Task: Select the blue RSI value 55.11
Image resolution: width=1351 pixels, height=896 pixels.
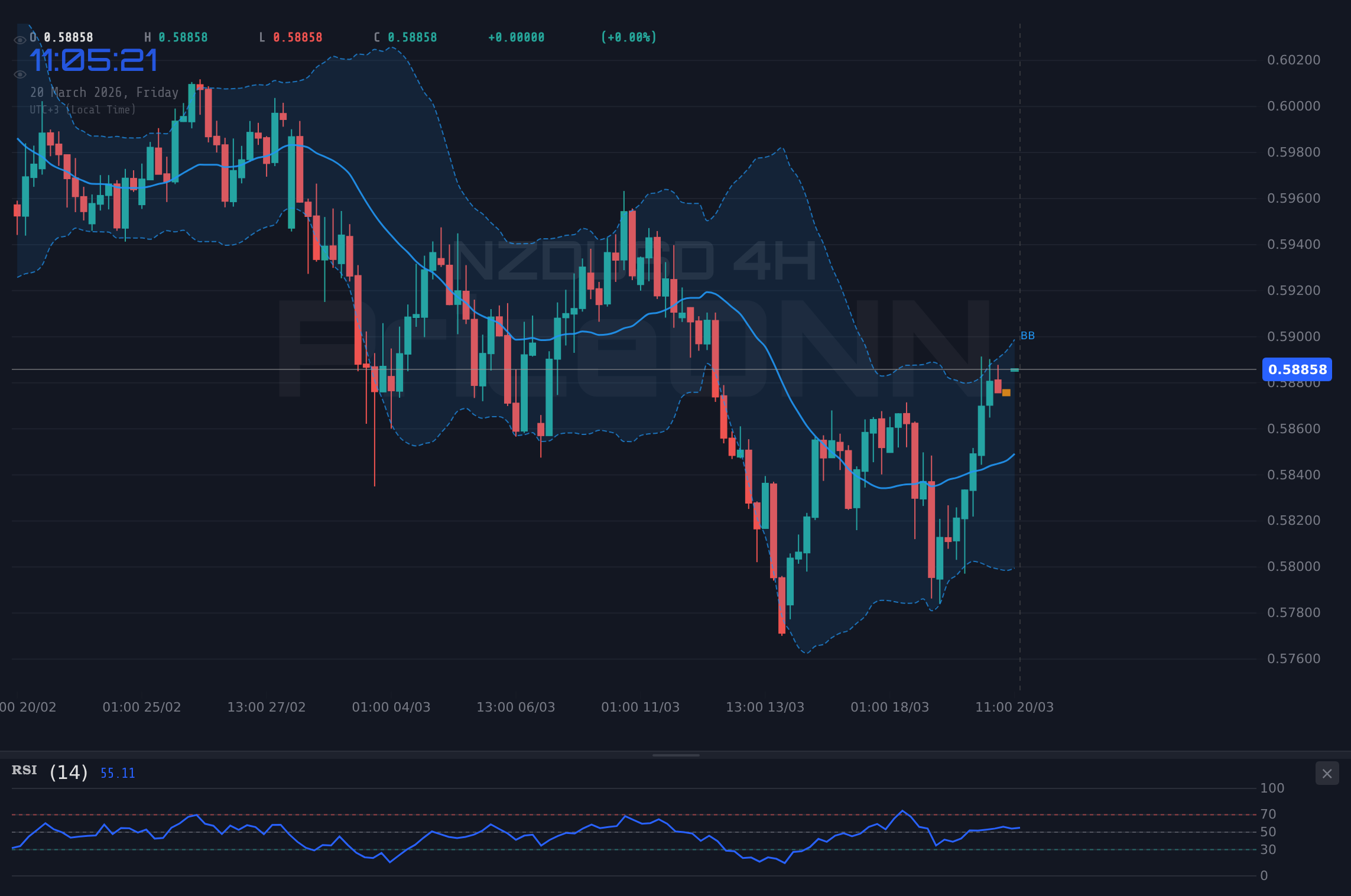Action: (x=117, y=773)
